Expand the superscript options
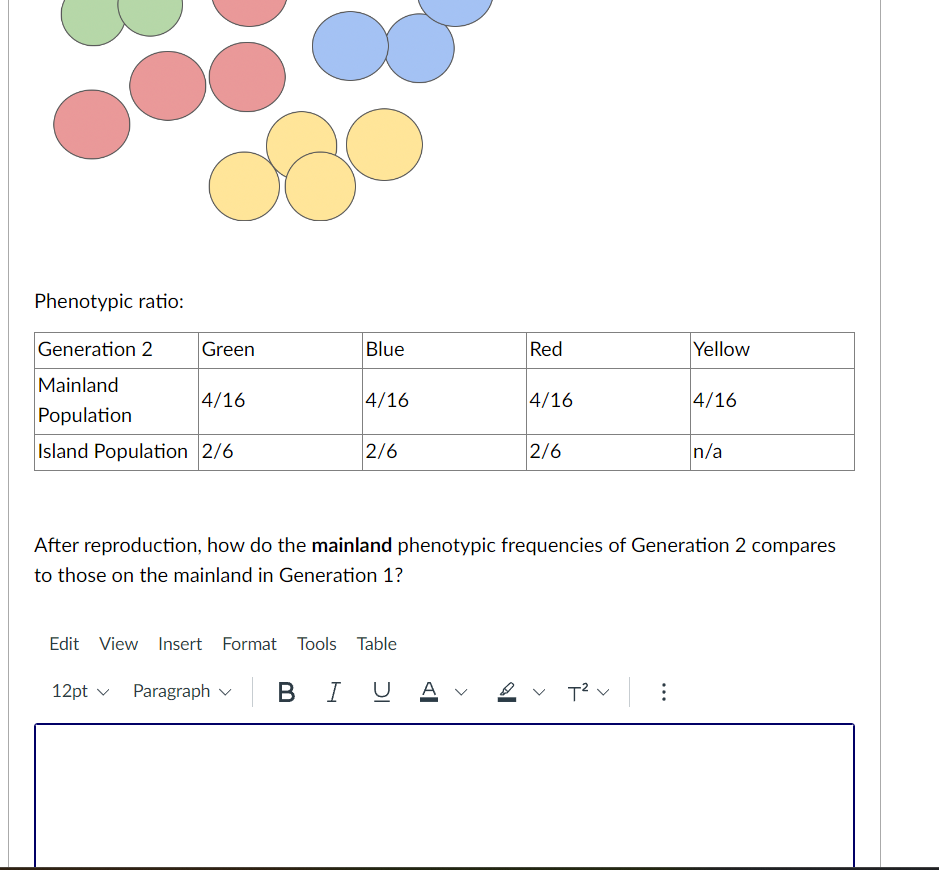Image resolution: width=939 pixels, height=870 pixels. coord(603,691)
